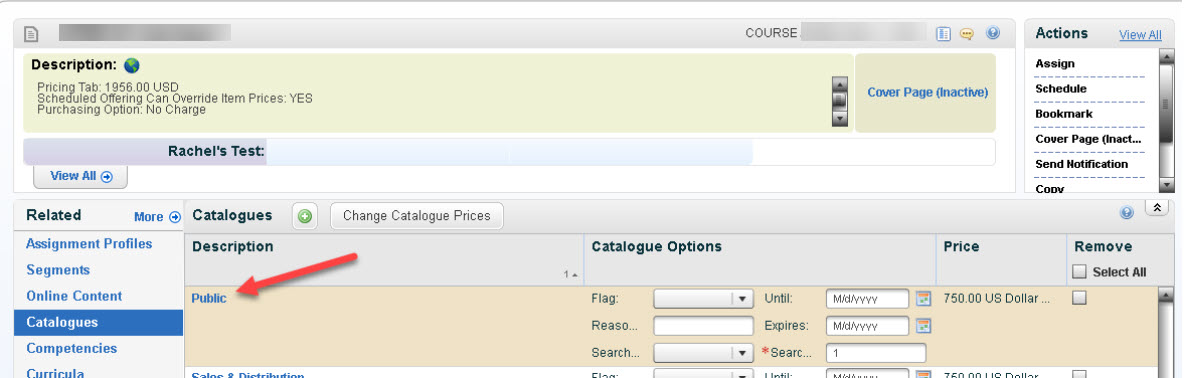Select Curricula in Related list
Viewport: 1185px width, 378px height.
point(55,373)
